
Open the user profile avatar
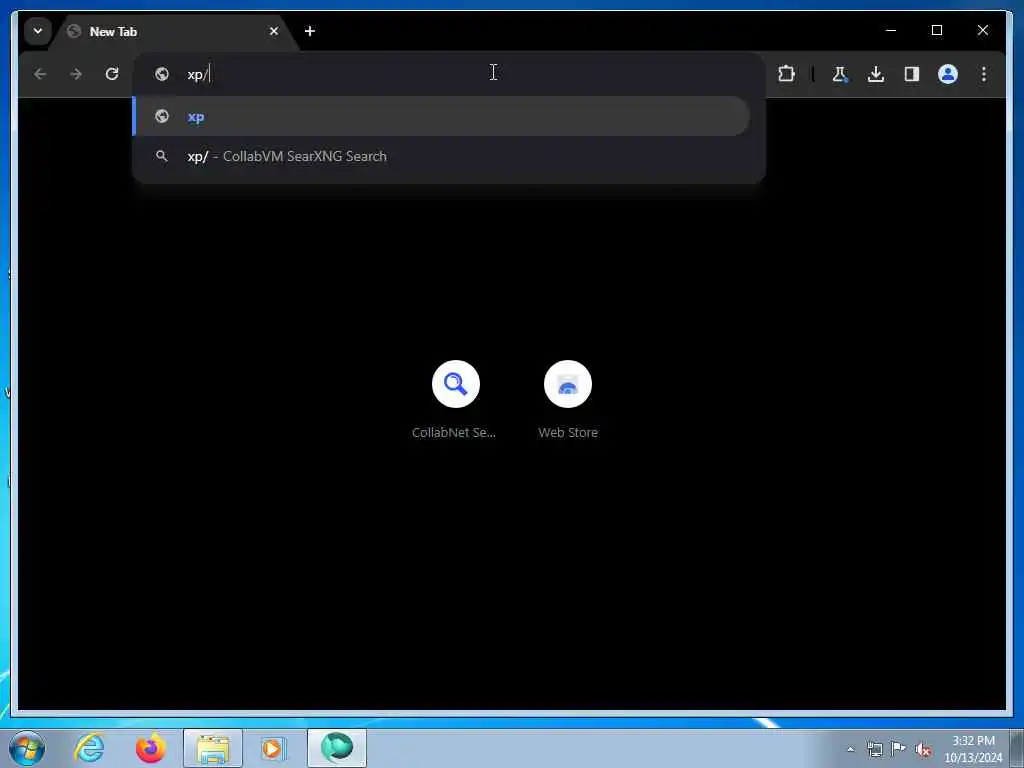(948, 74)
